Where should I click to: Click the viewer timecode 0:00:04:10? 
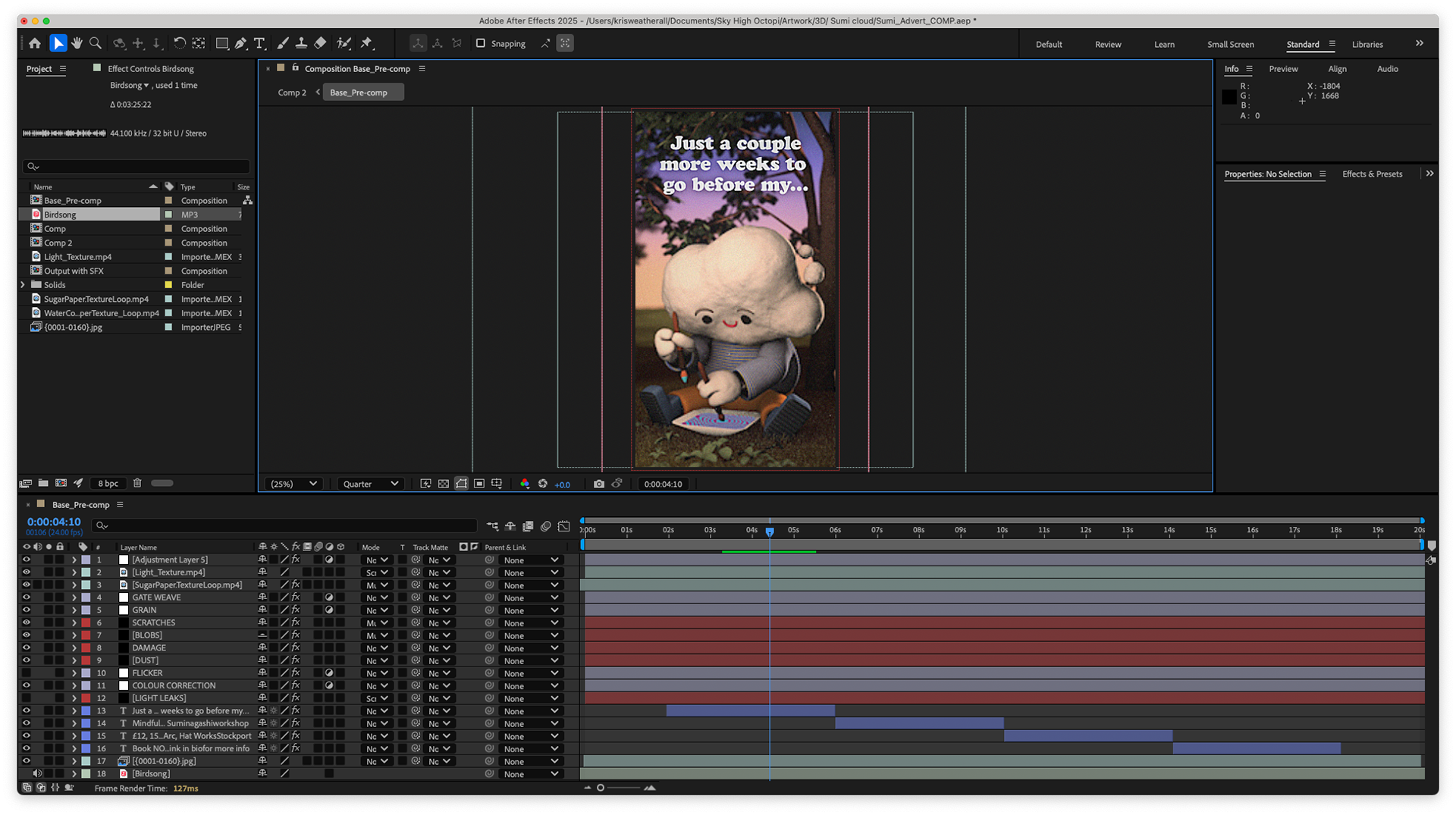663,484
